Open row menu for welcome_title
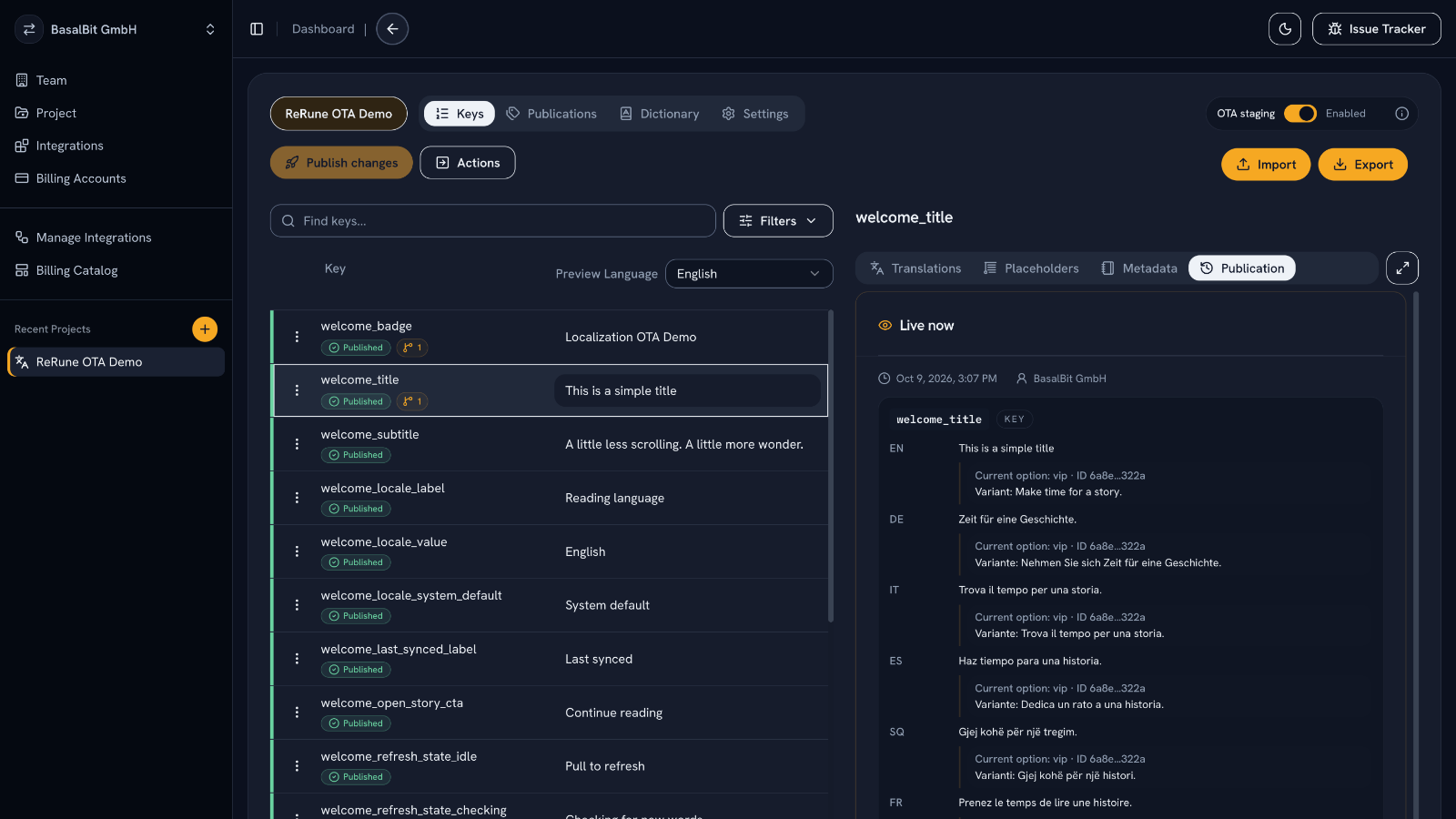 coord(297,390)
